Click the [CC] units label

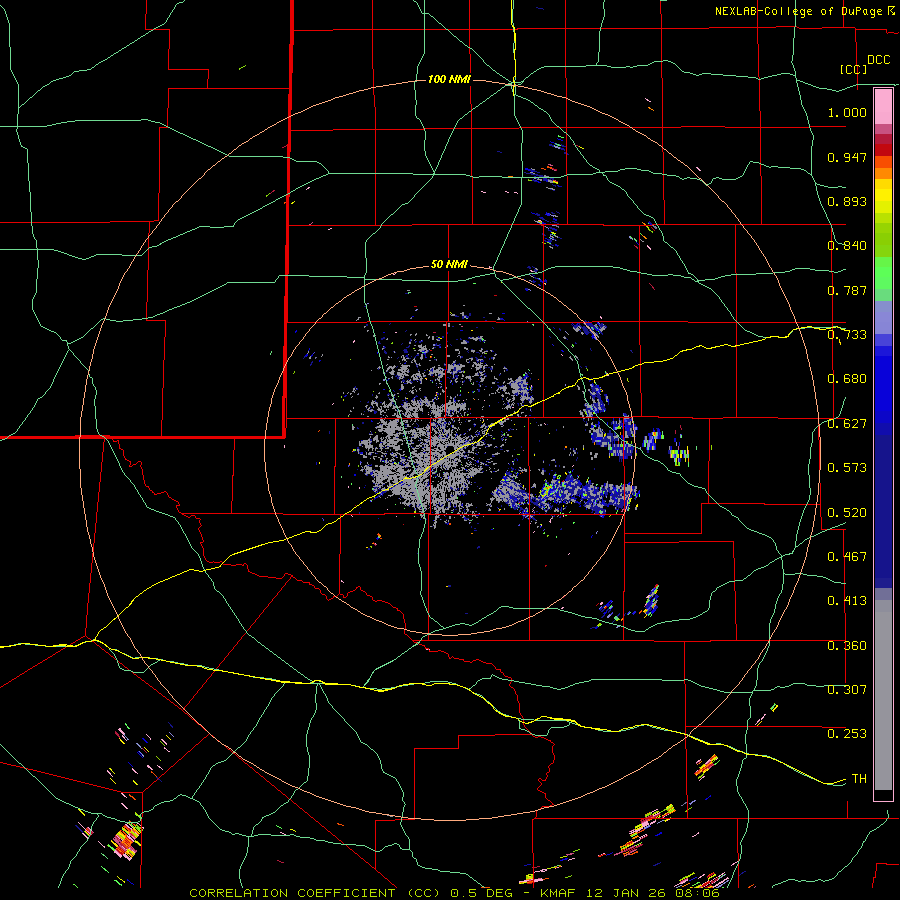(854, 69)
